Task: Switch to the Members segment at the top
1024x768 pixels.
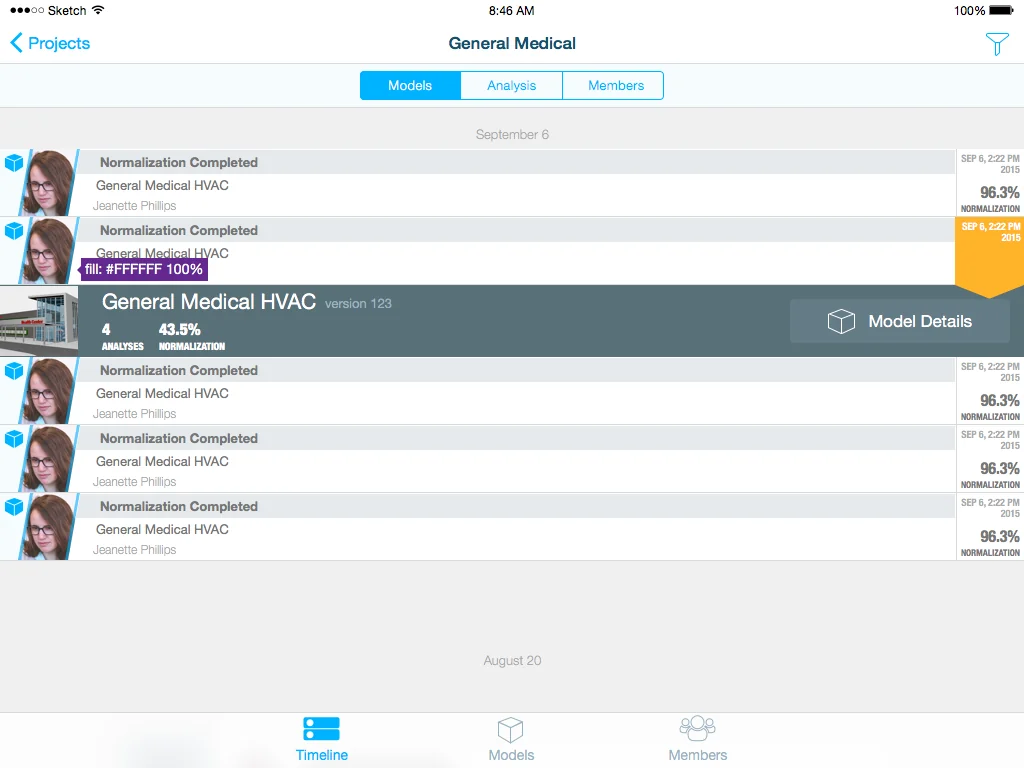Action: point(615,86)
